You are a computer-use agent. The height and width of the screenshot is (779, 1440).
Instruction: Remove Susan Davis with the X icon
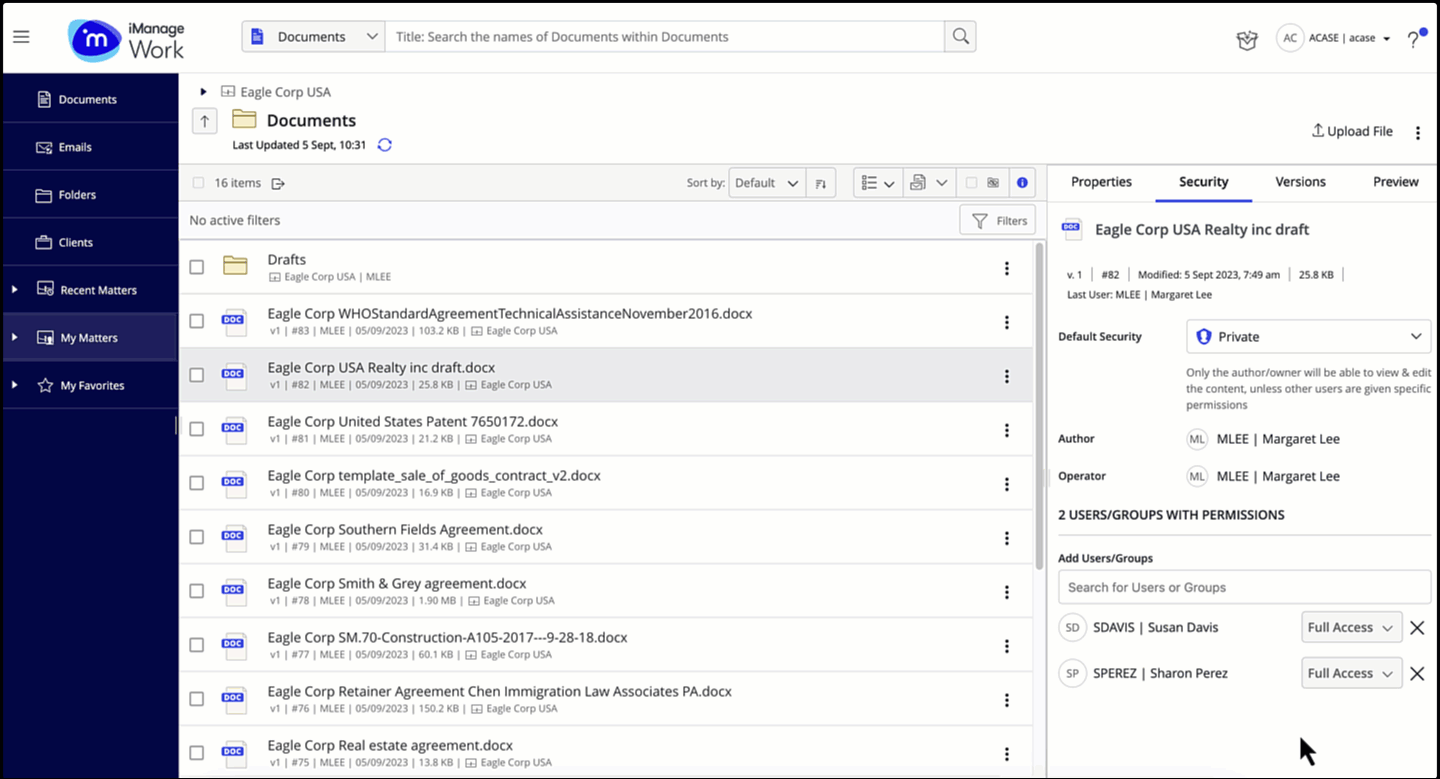click(x=1417, y=628)
